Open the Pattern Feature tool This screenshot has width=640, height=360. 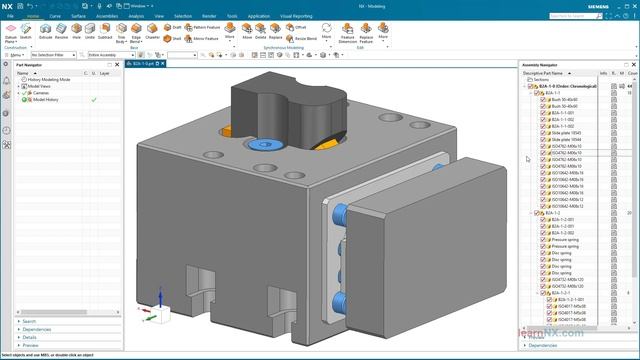(x=202, y=27)
